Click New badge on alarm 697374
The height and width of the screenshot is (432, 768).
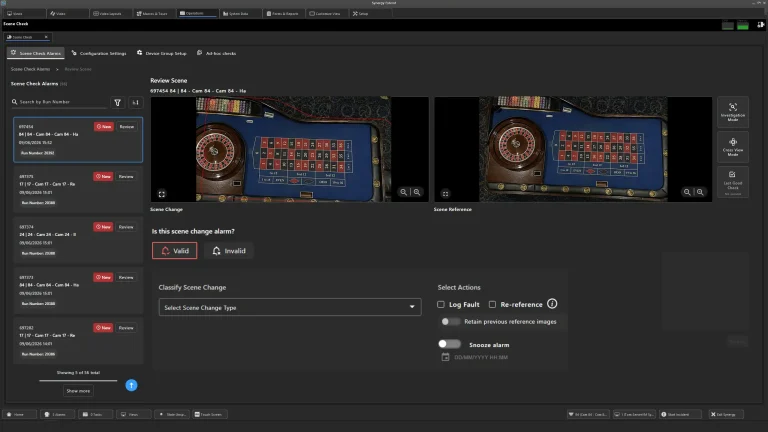tap(103, 227)
